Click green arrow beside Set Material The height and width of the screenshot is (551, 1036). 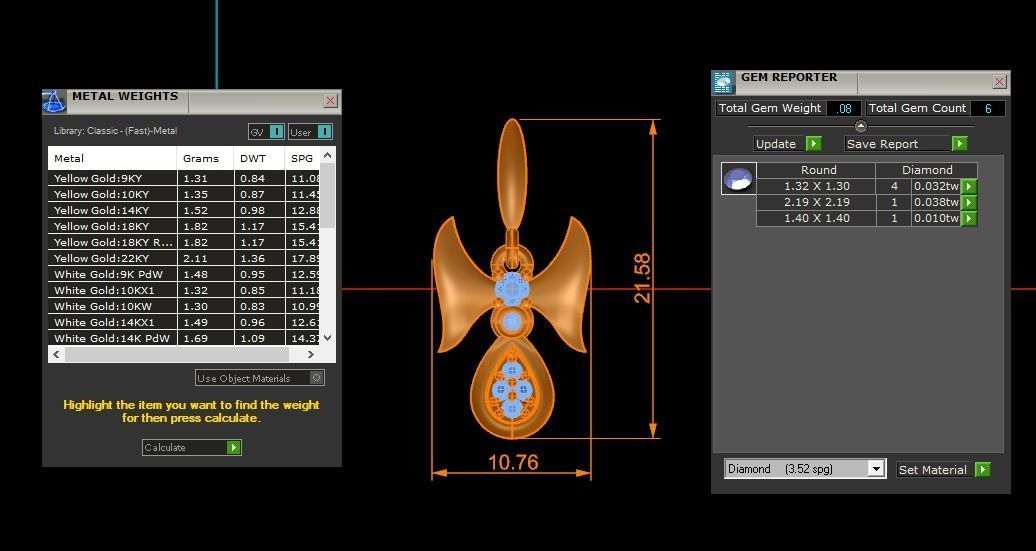(982, 470)
